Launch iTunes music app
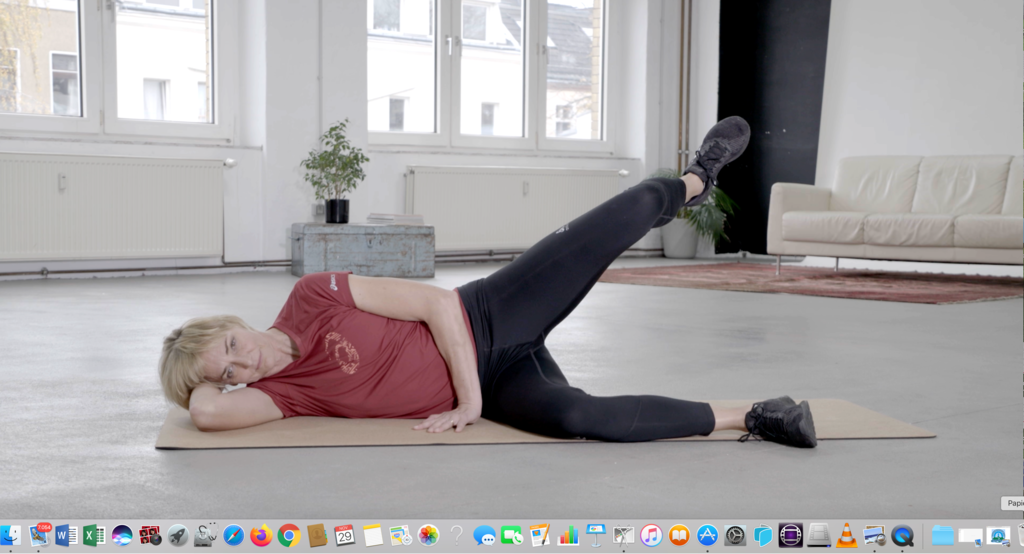 tap(651, 535)
